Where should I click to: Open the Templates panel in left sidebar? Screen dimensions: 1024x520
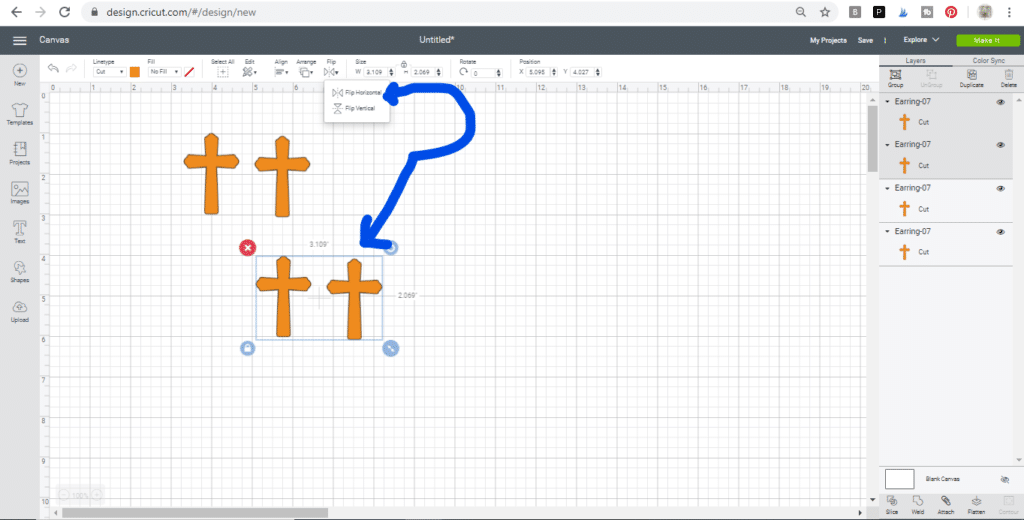(19, 112)
